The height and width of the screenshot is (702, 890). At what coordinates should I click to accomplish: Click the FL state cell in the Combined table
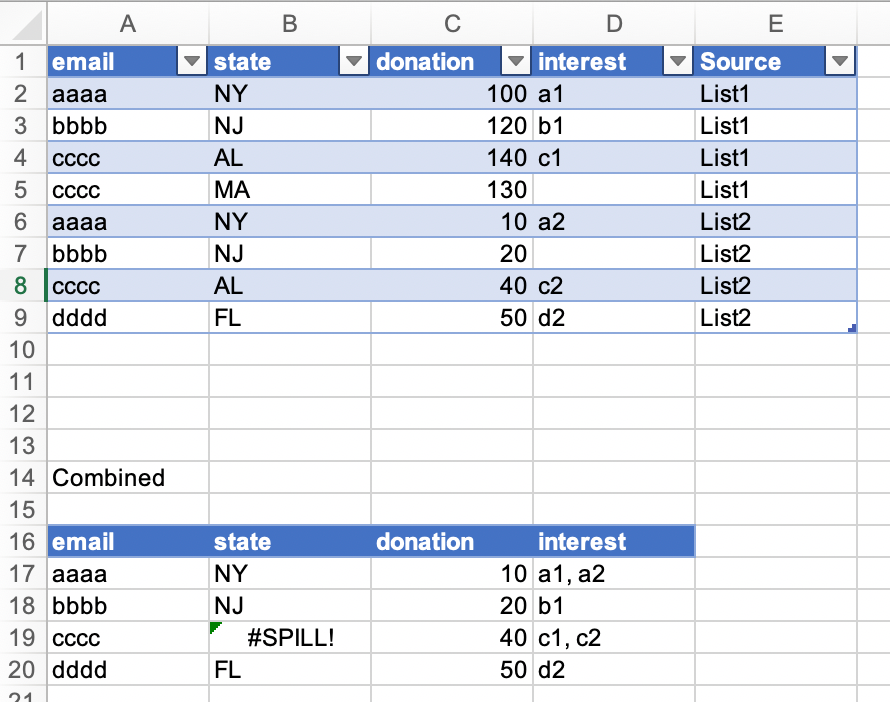coord(290,670)
